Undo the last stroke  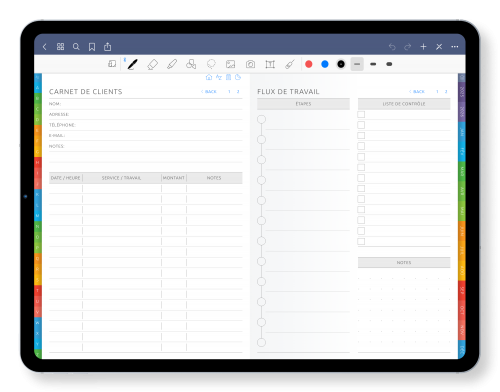[392, 47]
